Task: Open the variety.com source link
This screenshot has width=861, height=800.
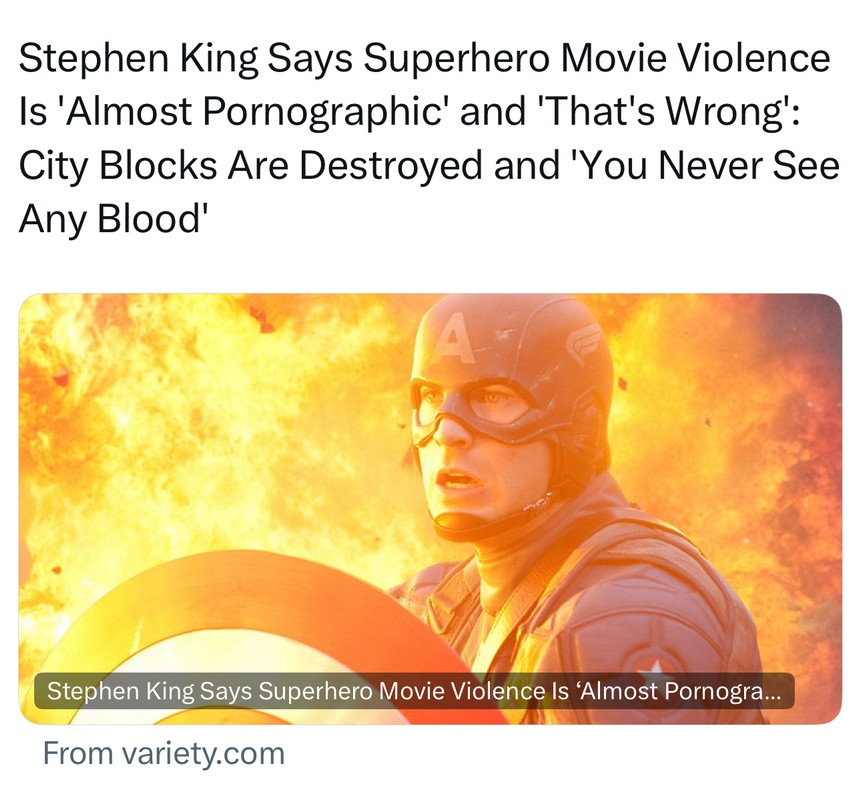Action: click(164, 753)
